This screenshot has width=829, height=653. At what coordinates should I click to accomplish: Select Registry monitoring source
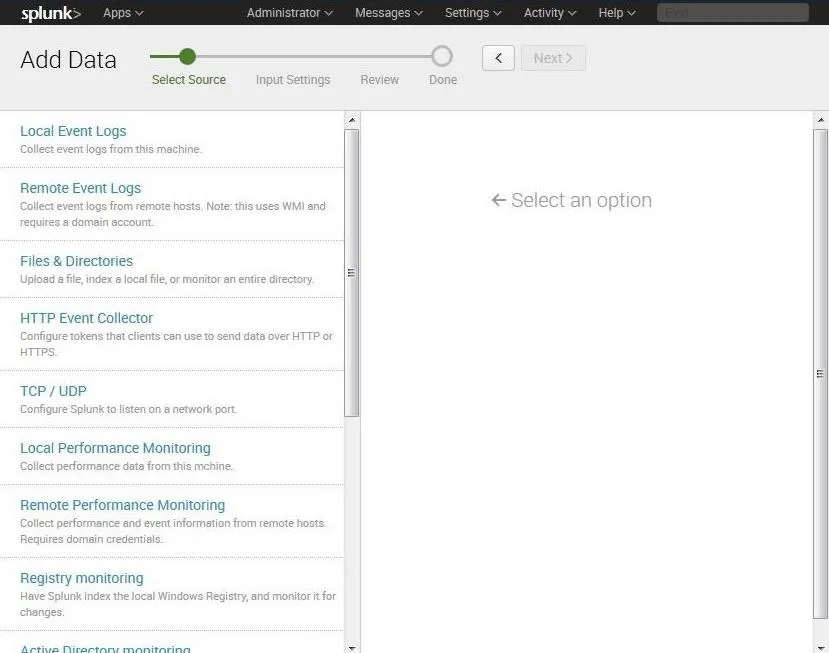coord(81,578)
